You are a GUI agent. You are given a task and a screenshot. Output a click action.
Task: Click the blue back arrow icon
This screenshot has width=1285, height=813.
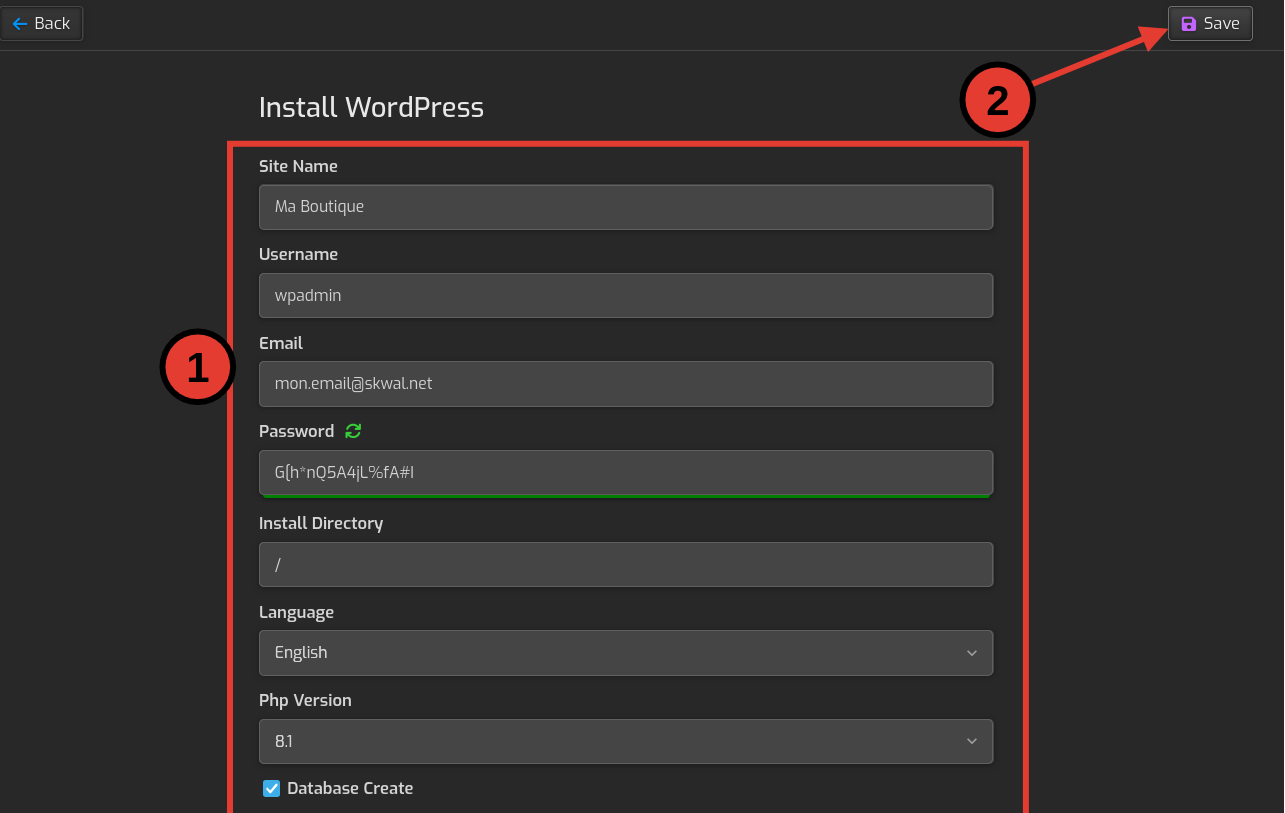click(x=19, y=23)
